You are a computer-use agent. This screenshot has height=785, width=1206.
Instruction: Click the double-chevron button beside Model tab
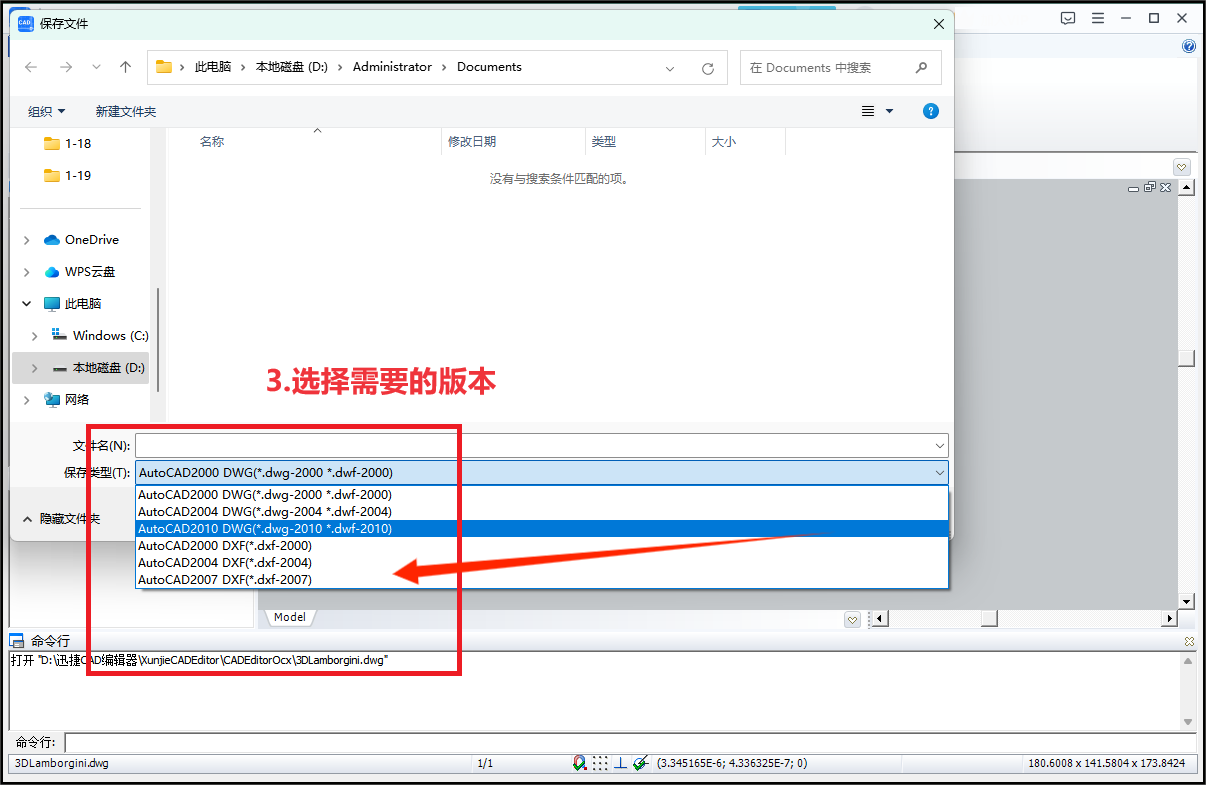point(852,619)
